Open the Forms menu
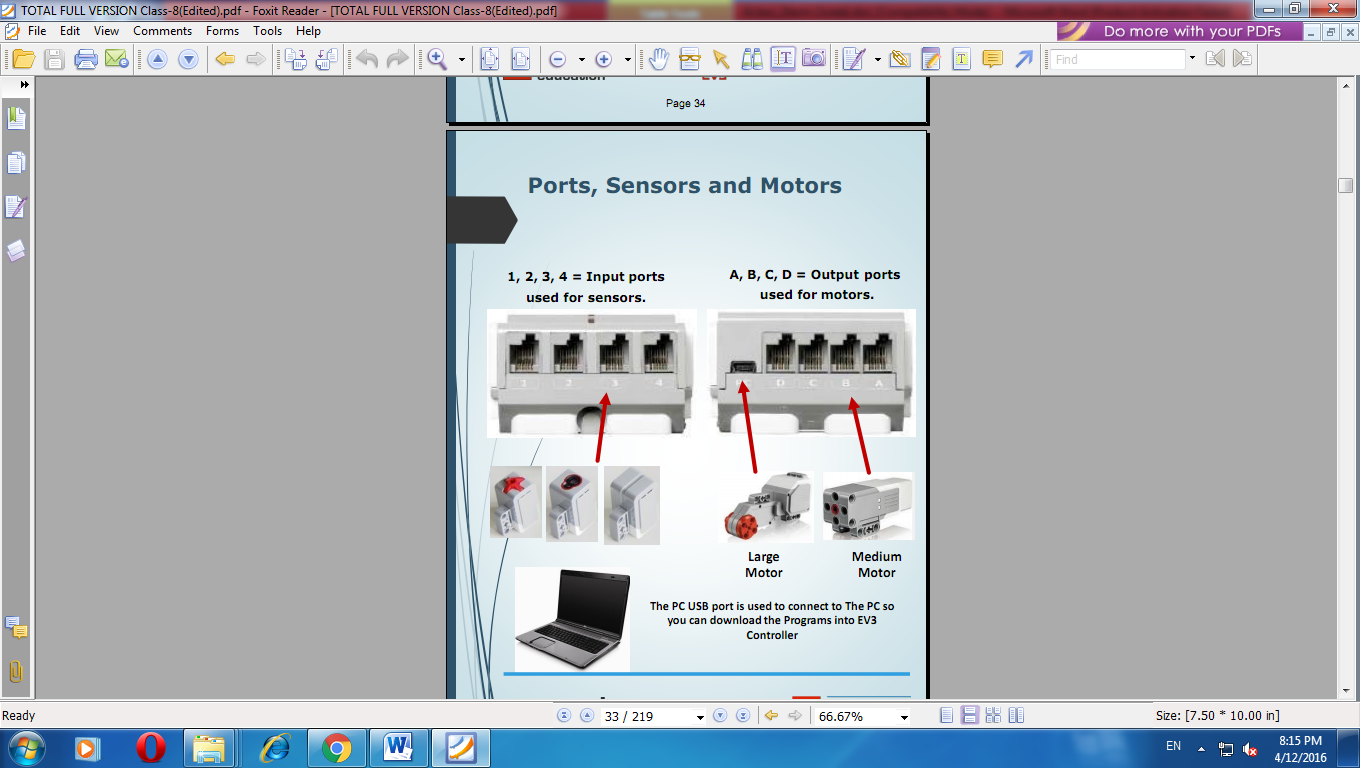Viewport: 1360px width, 768px height. [222, 31]
